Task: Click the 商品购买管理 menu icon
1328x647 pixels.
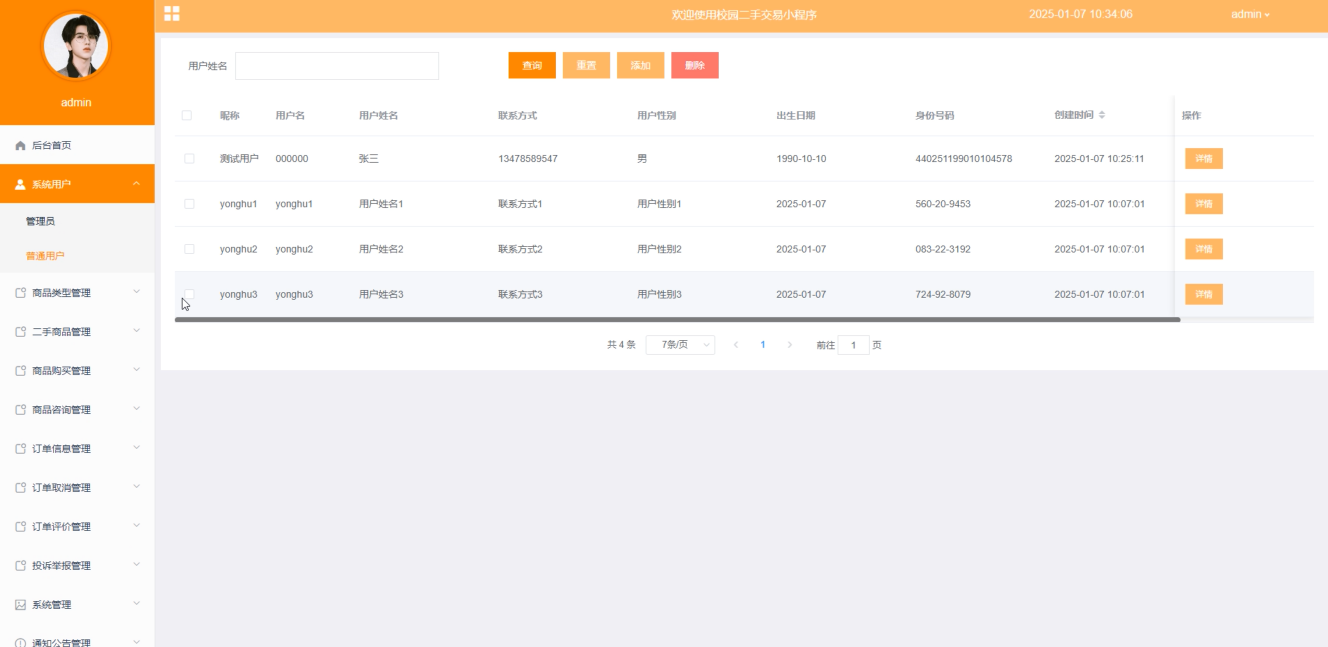Action: (x=21, y=371)
